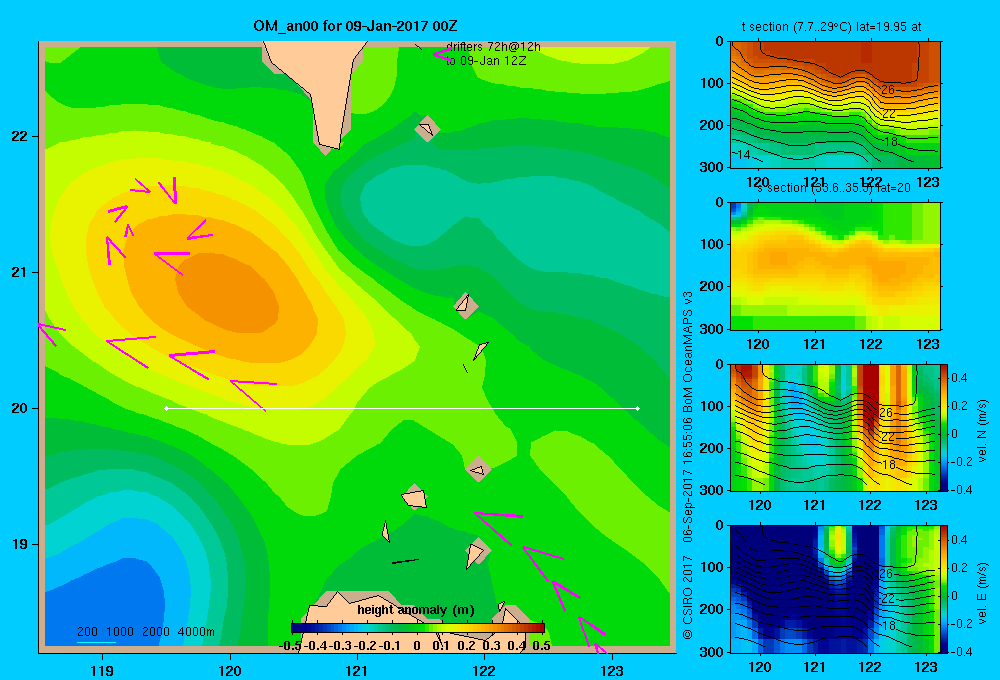The image size is (1000, 680).
Task: Click latitude label 22 on main map
Action: tap(20, 137)
